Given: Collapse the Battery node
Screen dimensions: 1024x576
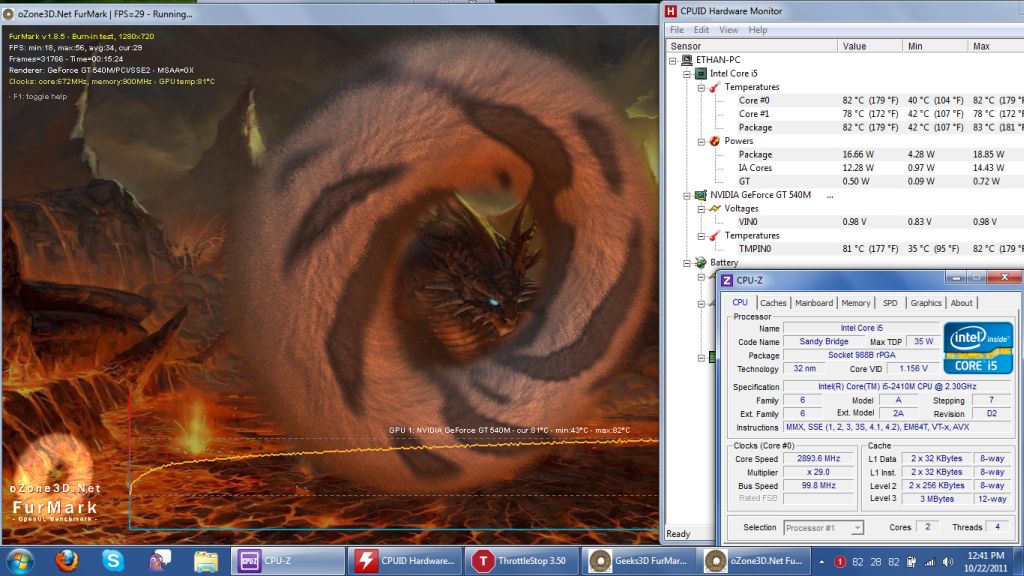Looking at the screenshot, I should coord(687,263).
